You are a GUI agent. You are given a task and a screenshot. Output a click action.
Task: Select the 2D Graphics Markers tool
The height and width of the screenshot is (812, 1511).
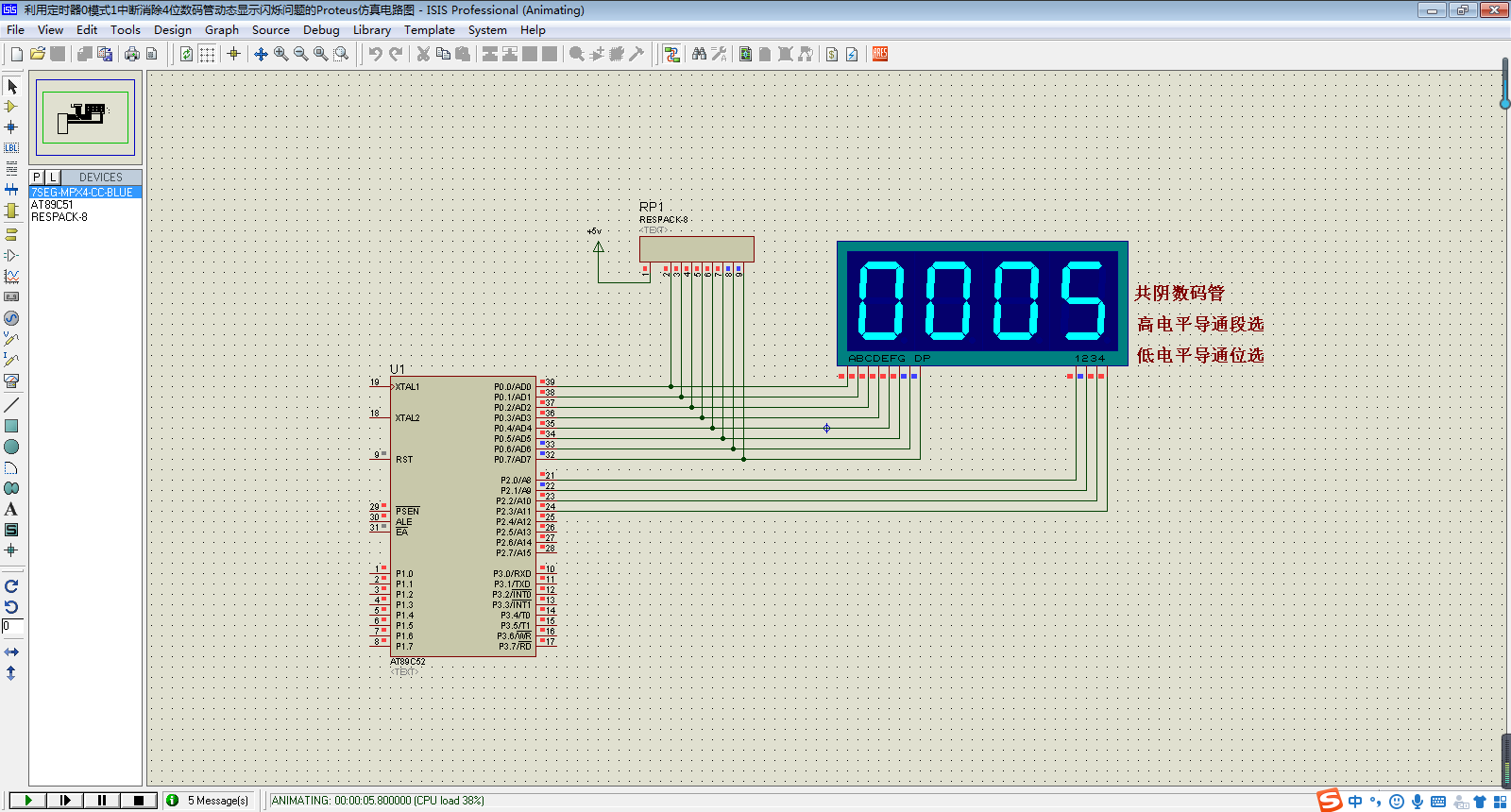11,550
